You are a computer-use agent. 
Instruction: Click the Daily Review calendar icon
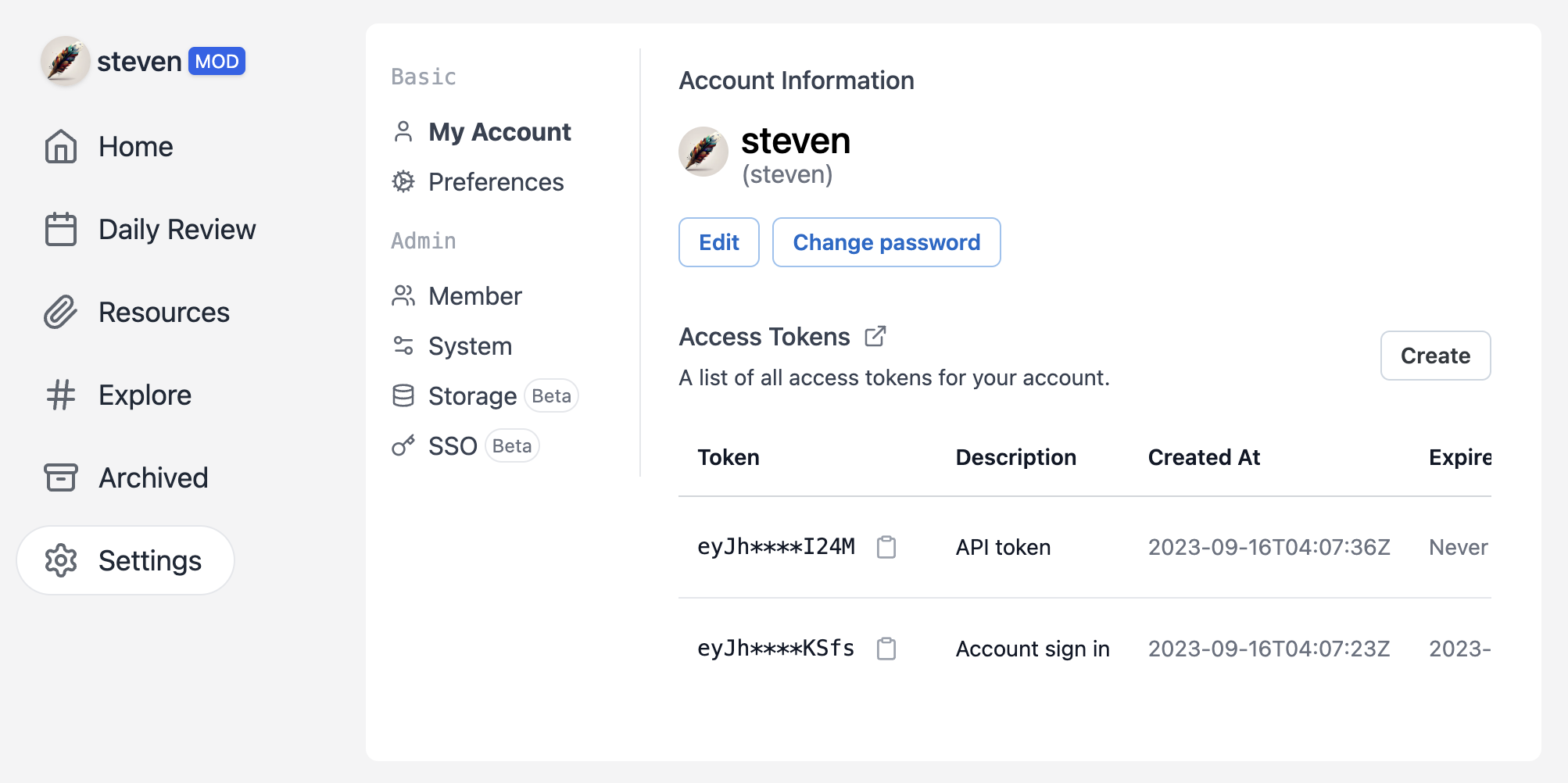61,230
